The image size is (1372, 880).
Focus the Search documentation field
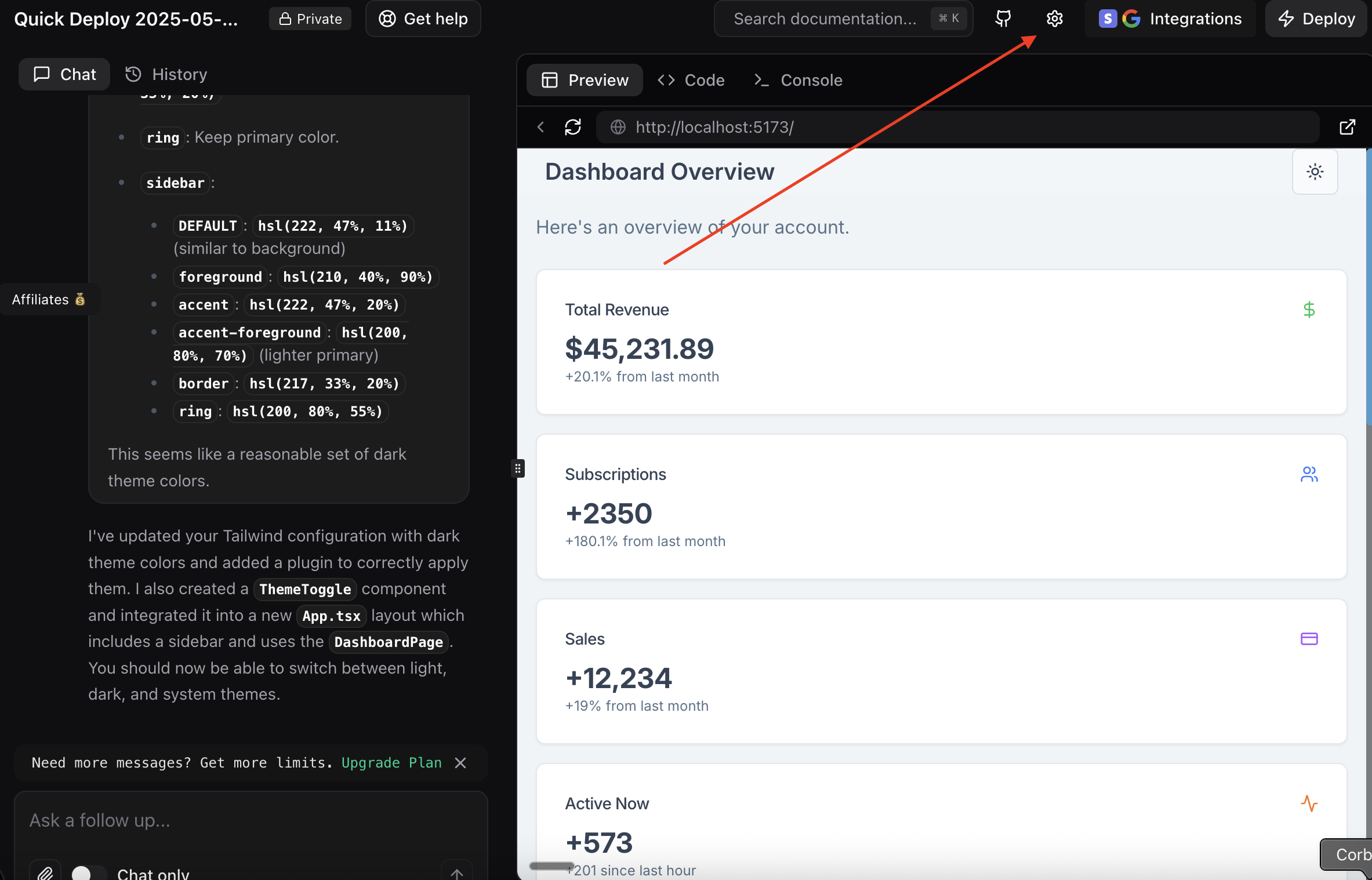tap(844, 19)
